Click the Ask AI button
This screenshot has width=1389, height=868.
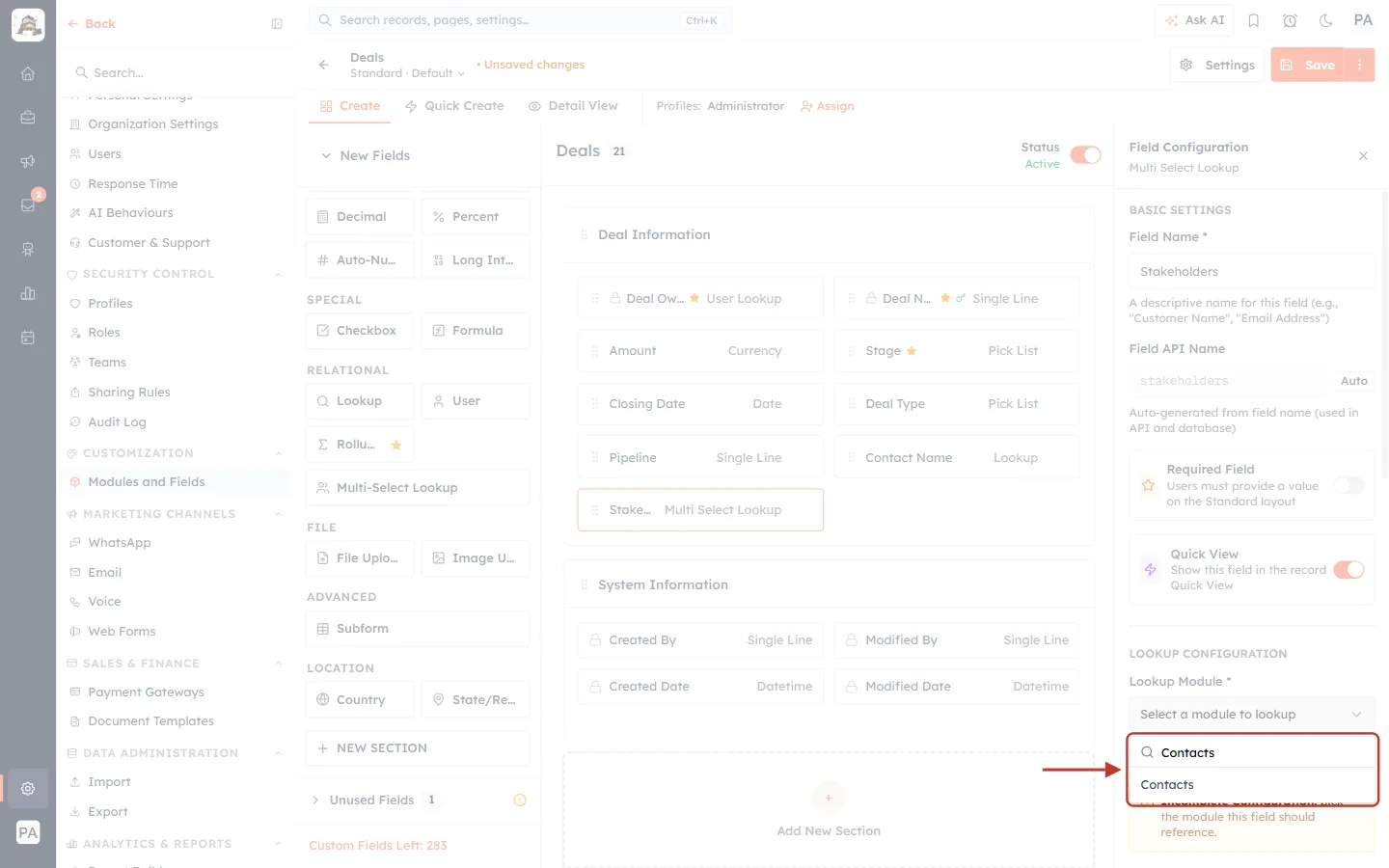(1194, 20)
